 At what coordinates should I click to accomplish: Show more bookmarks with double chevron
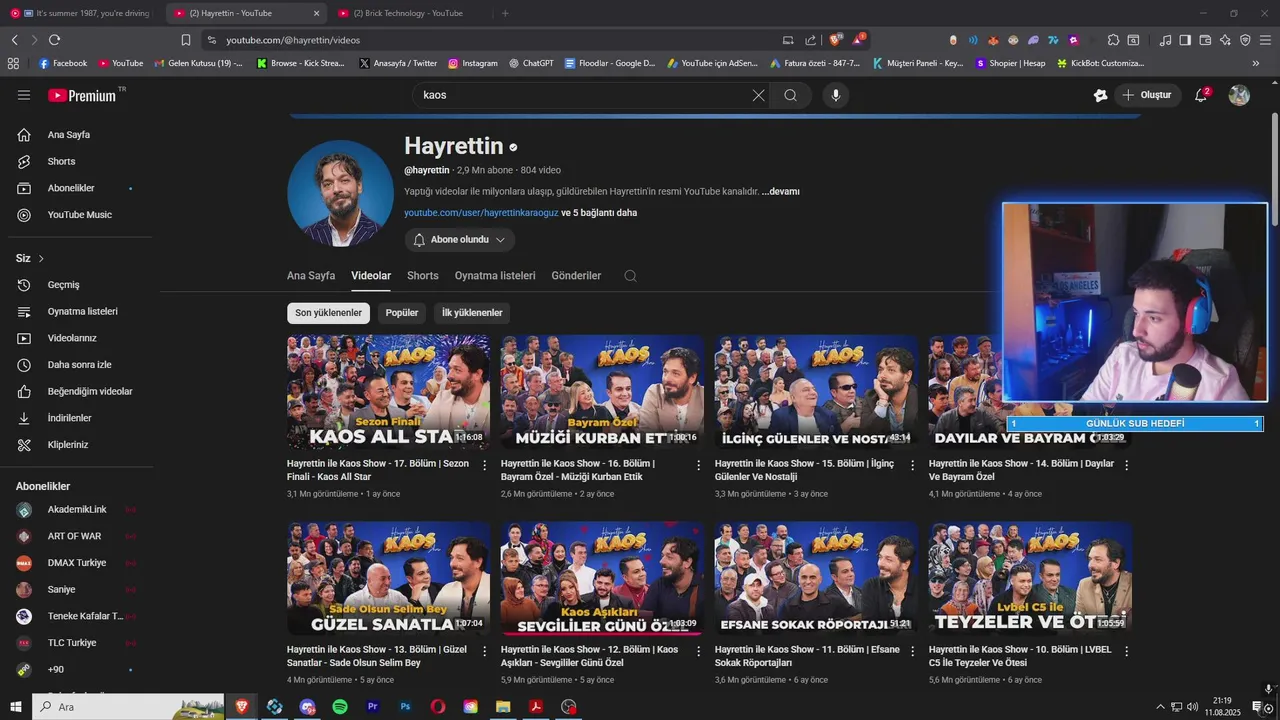pyautogui.click(x=1256, y=63)
